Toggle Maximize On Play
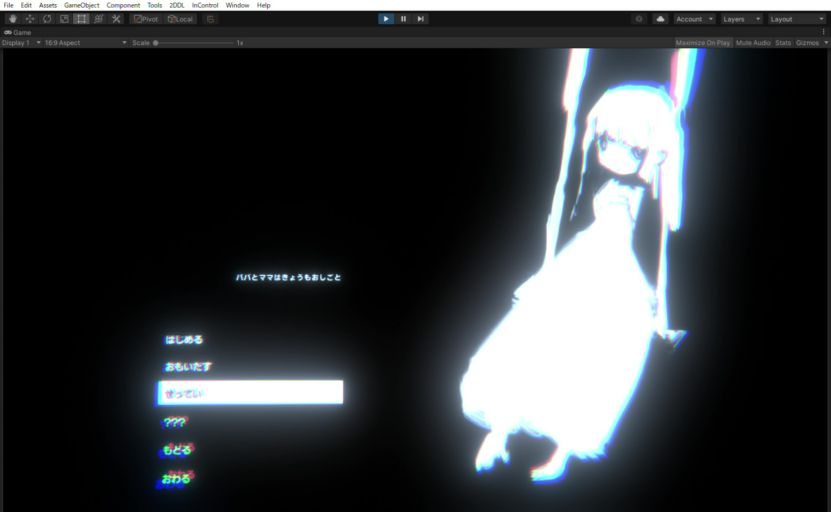Image resolution: width=831 pixels, height=512 pixels. point(703,43)
